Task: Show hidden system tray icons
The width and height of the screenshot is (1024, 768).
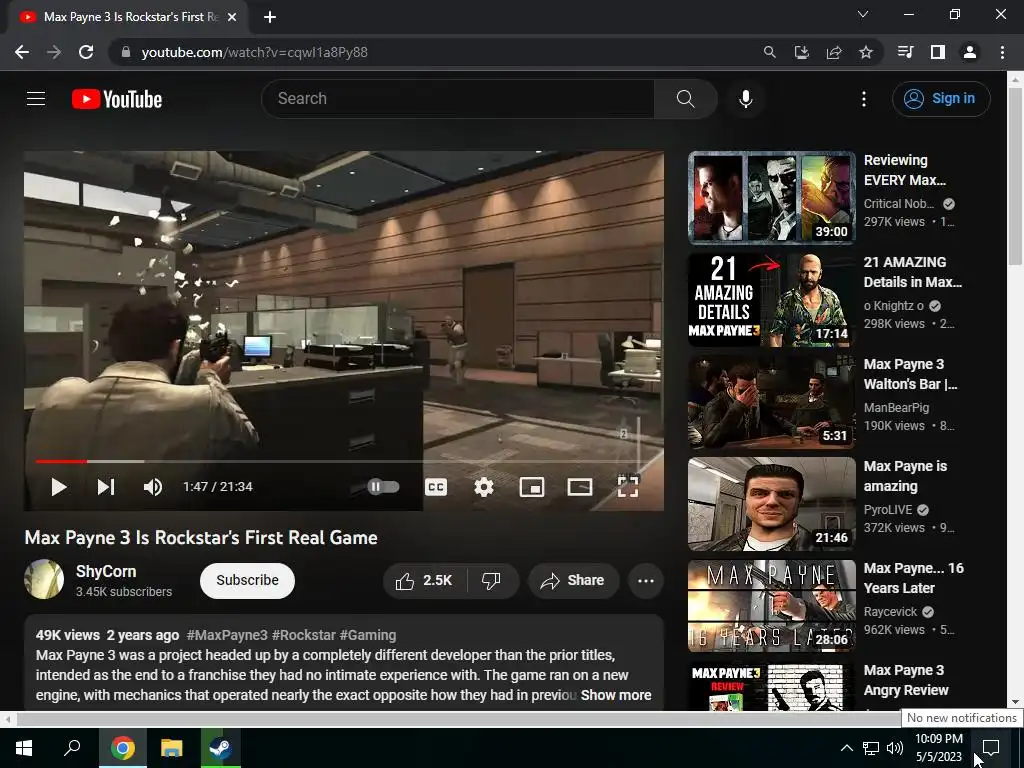Action: click(x=846, y=748)
